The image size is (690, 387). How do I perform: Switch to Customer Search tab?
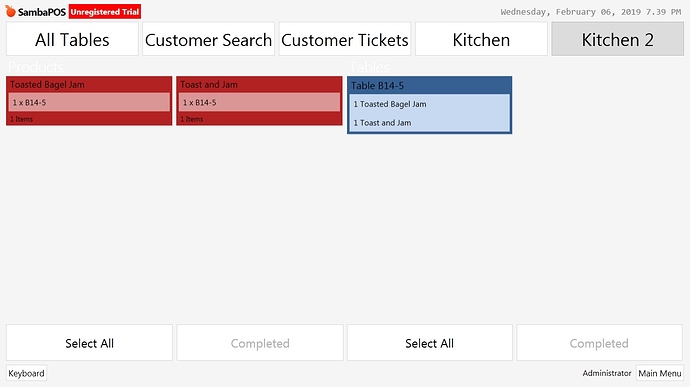[209, 39]
